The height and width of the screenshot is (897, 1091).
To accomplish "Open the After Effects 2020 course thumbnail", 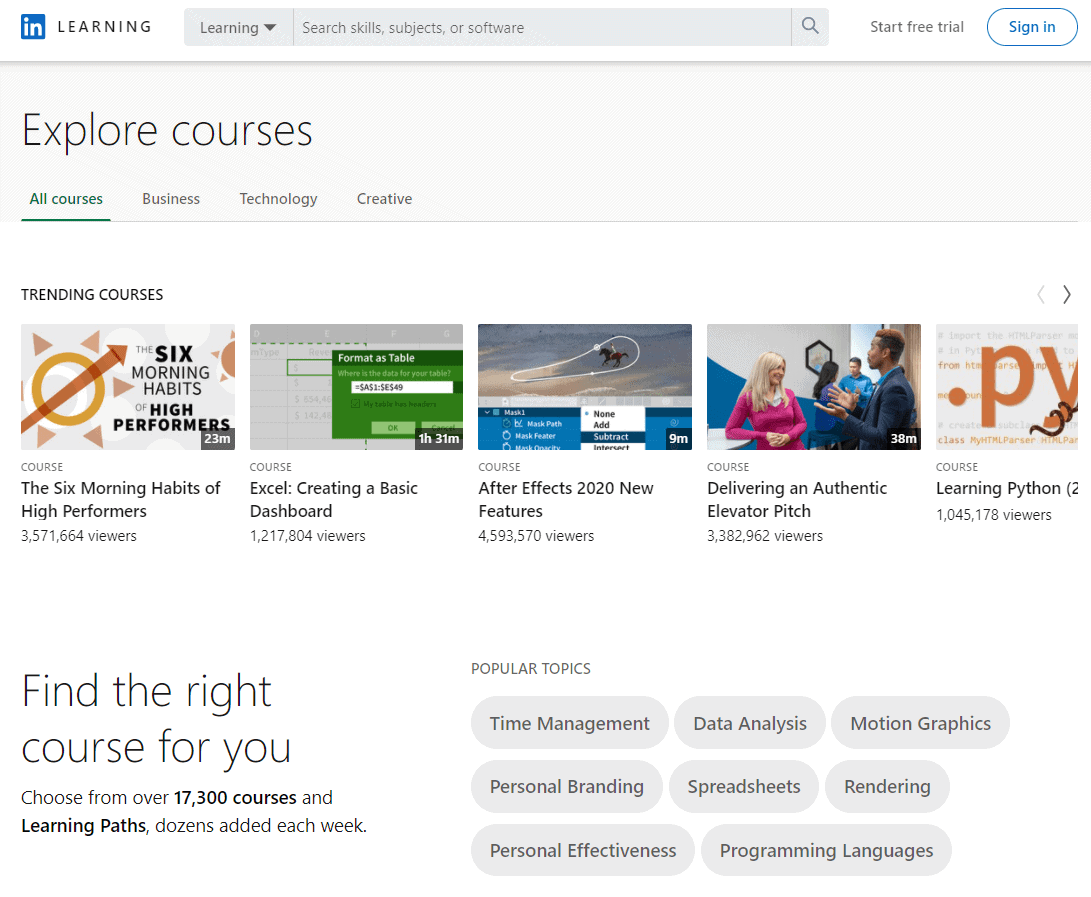I will pos(584,387).
